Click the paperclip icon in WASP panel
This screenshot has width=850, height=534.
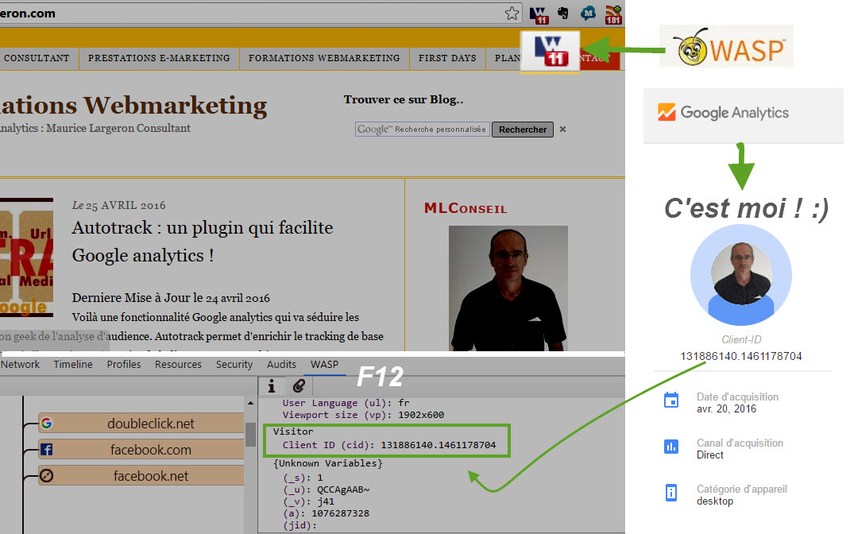298,385
